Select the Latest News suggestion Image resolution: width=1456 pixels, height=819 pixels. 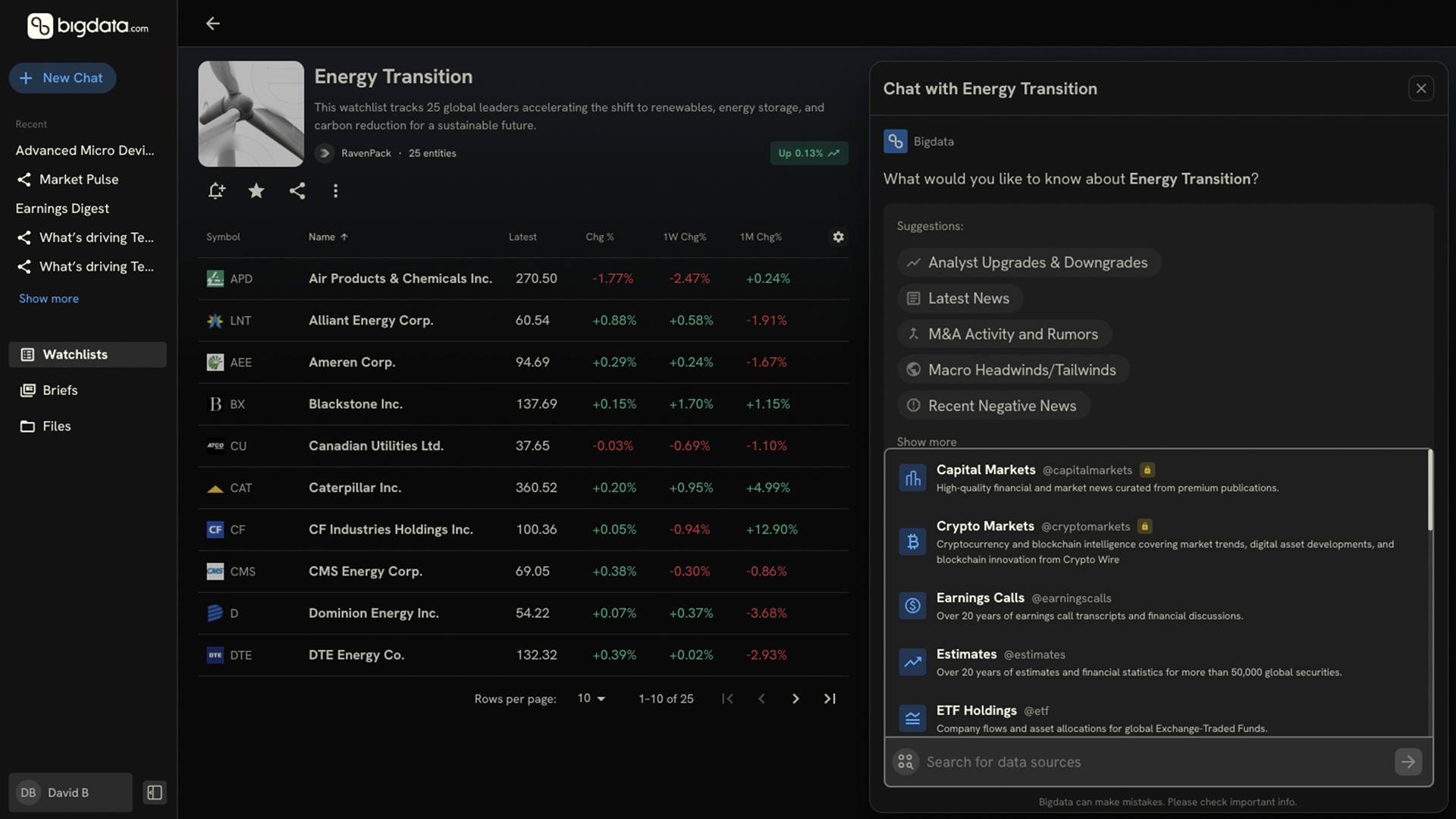point(960,298)
